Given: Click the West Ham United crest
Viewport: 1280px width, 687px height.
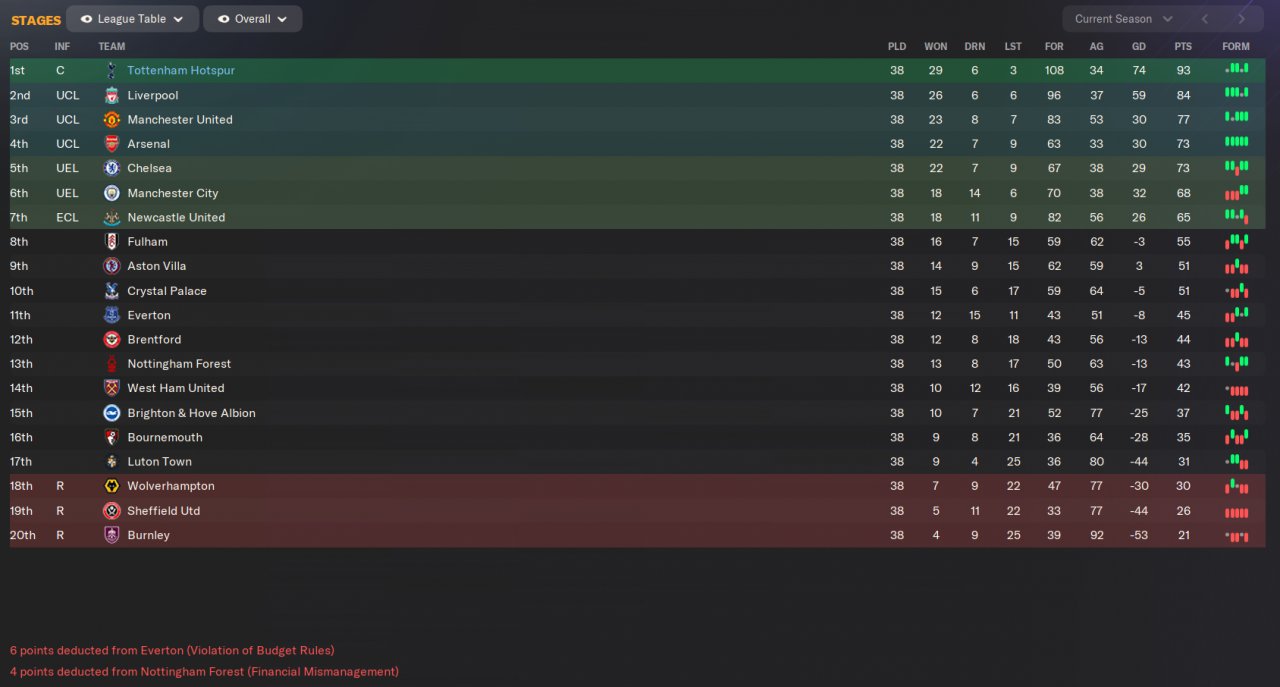Looking at the screenshot, I should [x=111, y=388].
